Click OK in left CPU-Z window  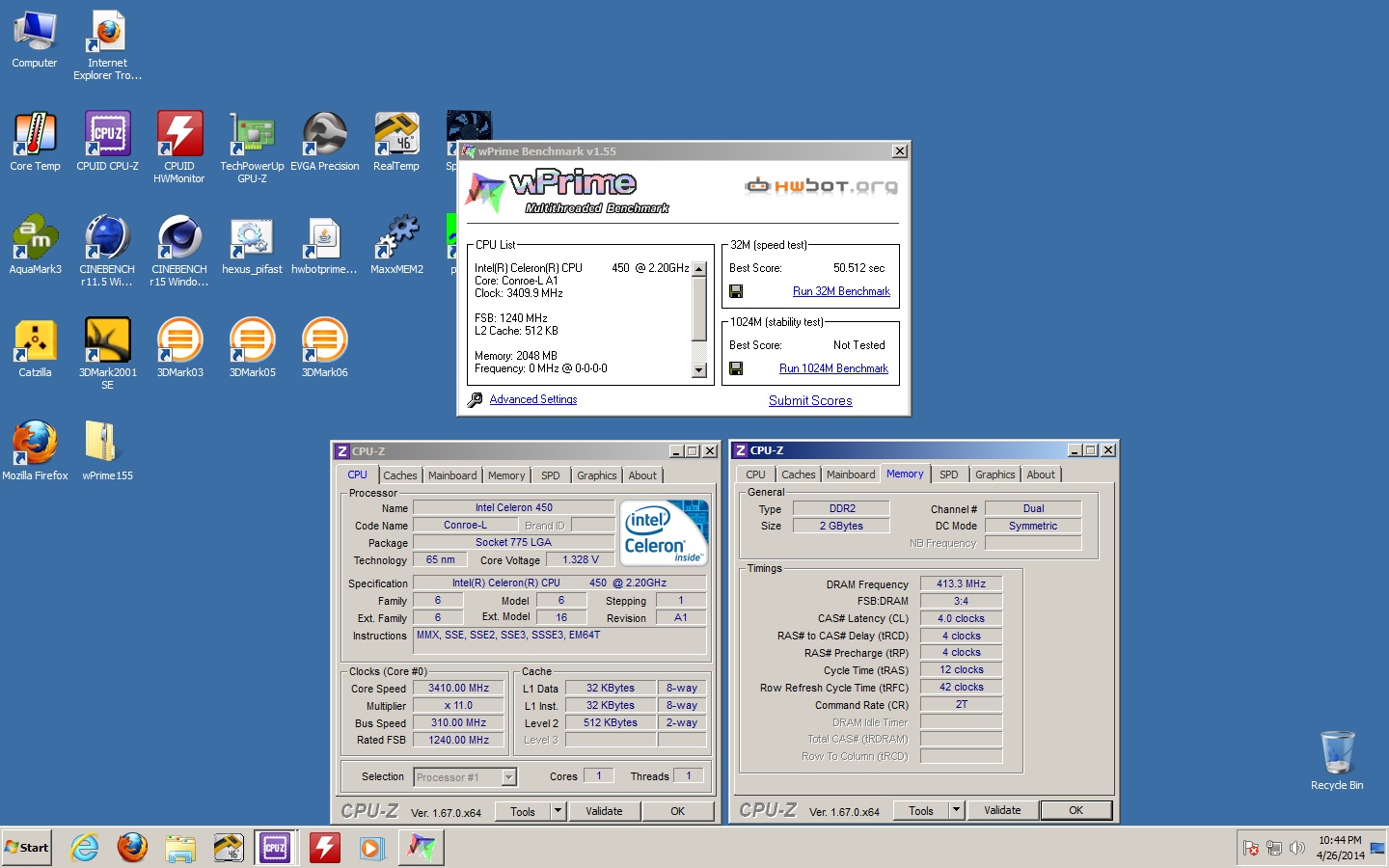click(678, 811)
